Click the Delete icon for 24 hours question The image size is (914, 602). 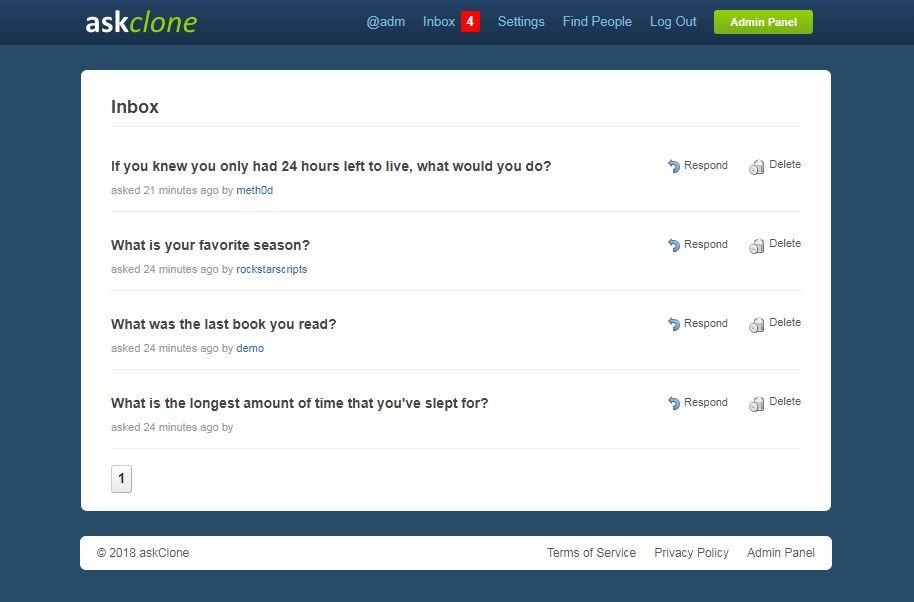click(x=757, y=167)
